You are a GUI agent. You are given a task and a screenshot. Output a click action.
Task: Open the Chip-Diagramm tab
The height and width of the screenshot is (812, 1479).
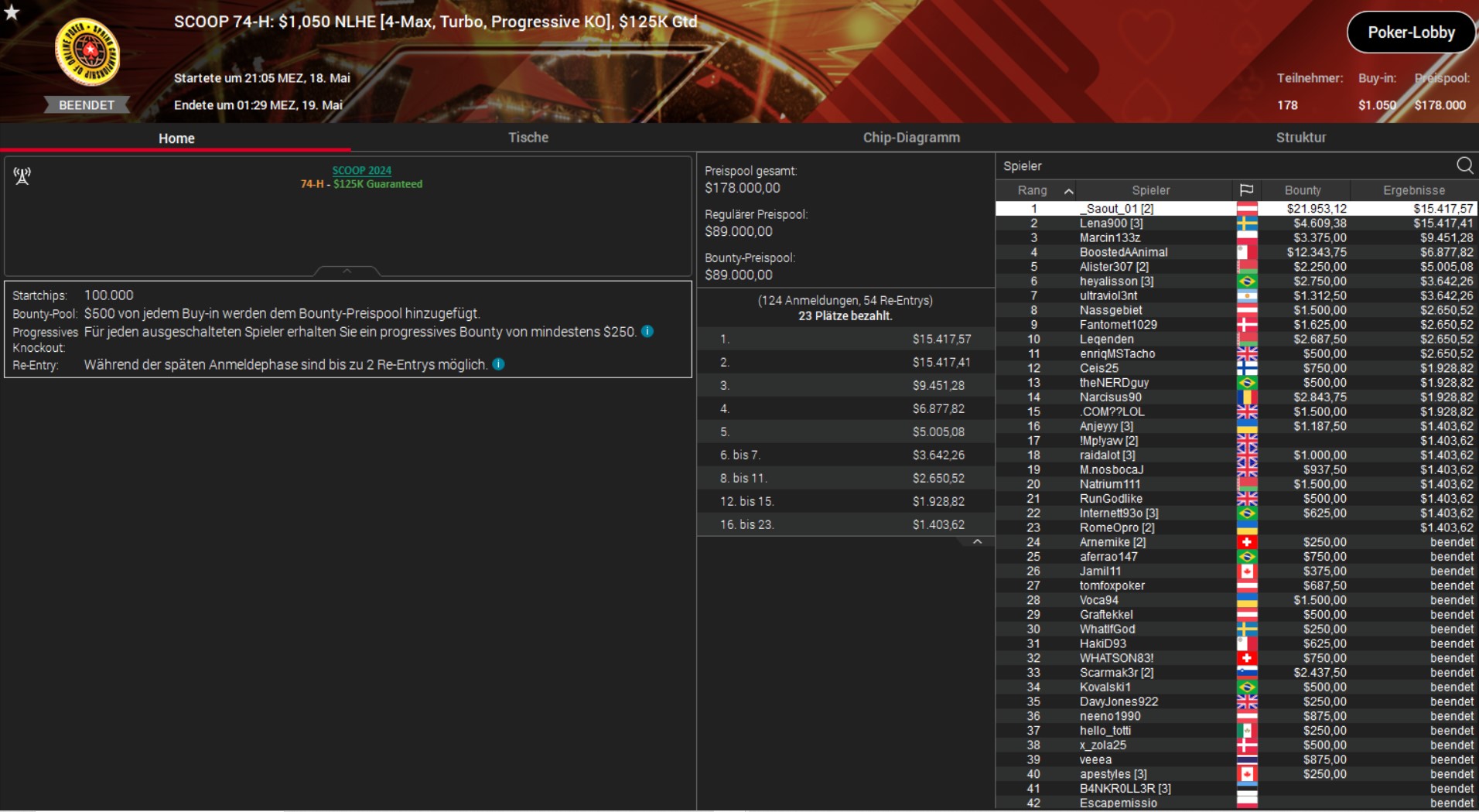pos(910,138)
